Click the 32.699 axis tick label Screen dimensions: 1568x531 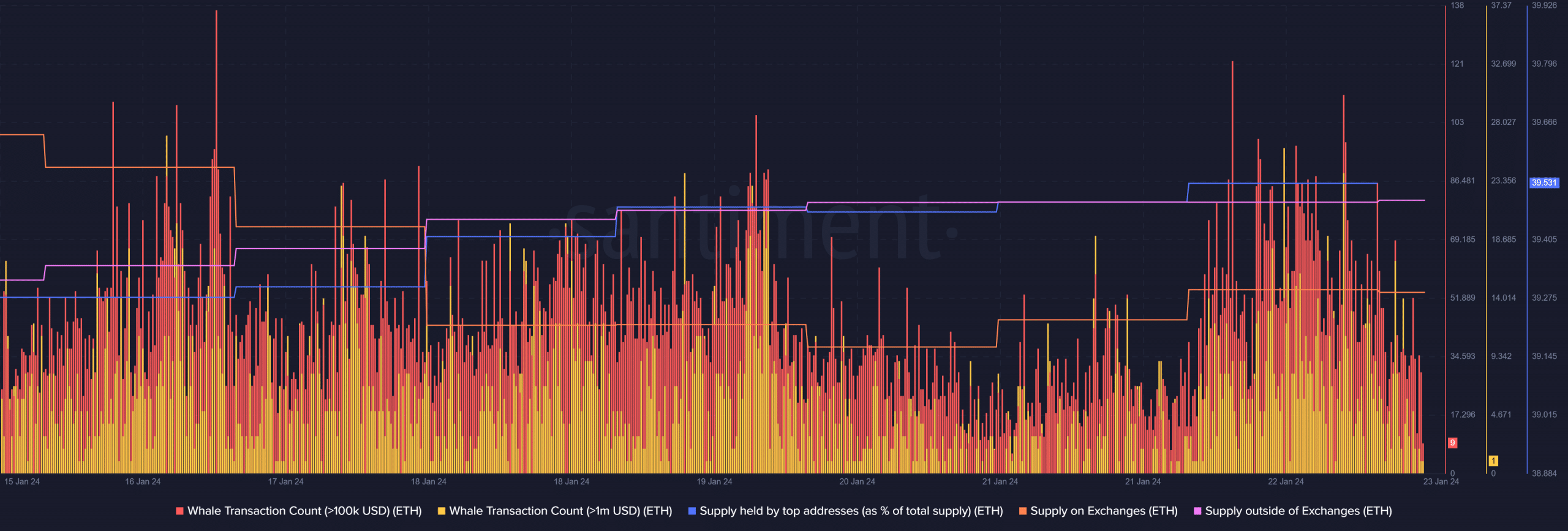pos(1504,64)
